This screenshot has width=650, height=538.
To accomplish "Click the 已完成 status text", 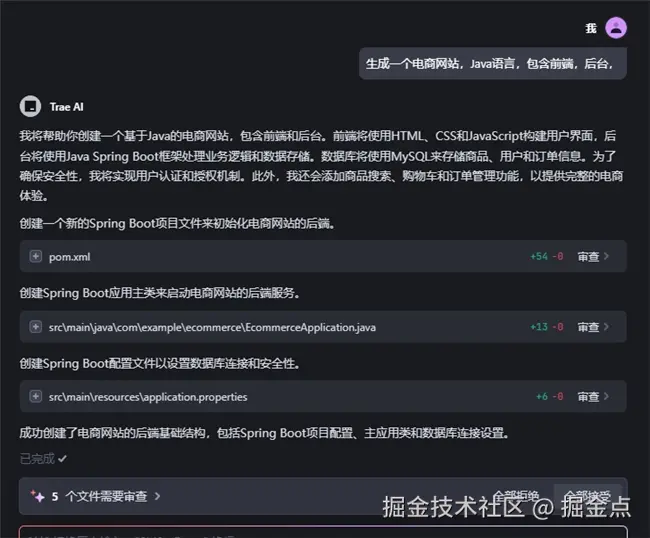I will (x=37, y=459).
